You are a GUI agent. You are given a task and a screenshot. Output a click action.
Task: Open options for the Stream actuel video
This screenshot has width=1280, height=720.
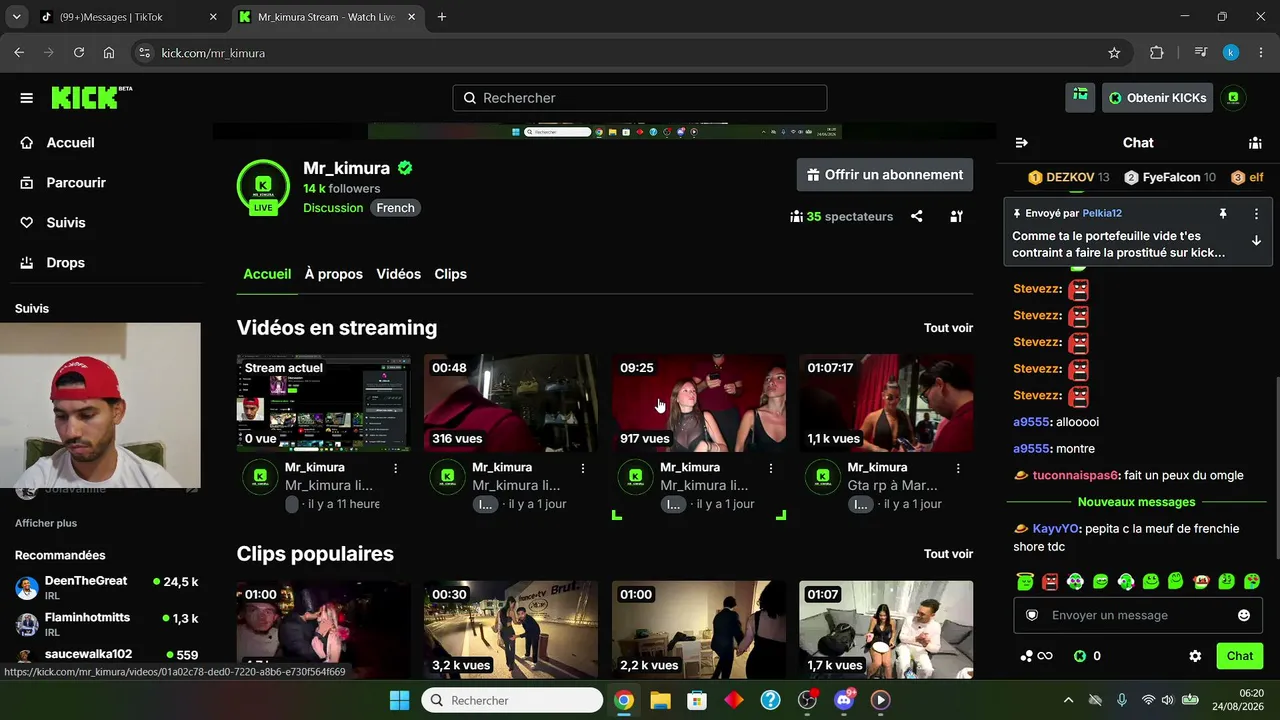[396, 468]
